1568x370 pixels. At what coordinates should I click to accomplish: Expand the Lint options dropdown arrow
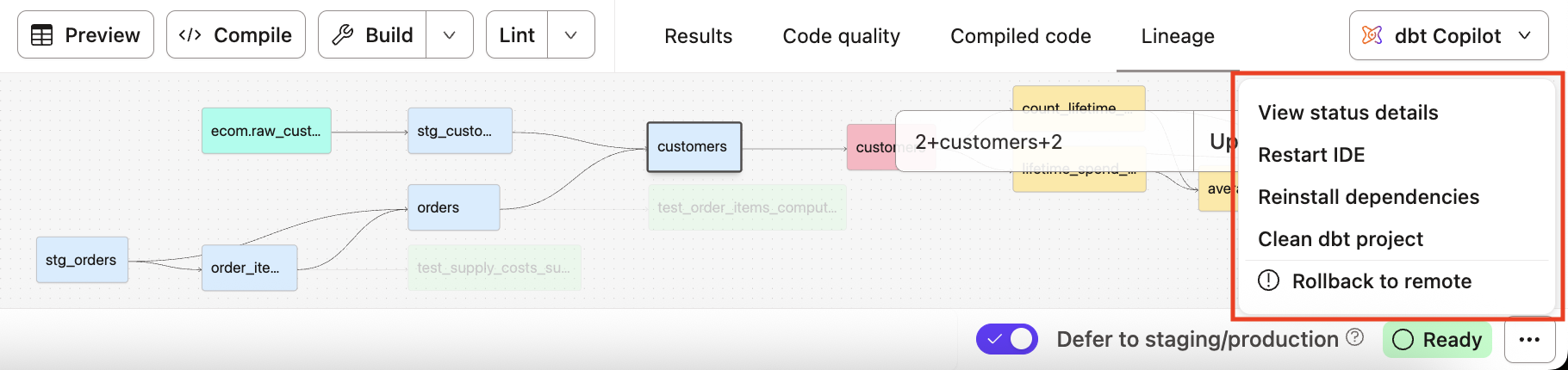click(570, 35)
